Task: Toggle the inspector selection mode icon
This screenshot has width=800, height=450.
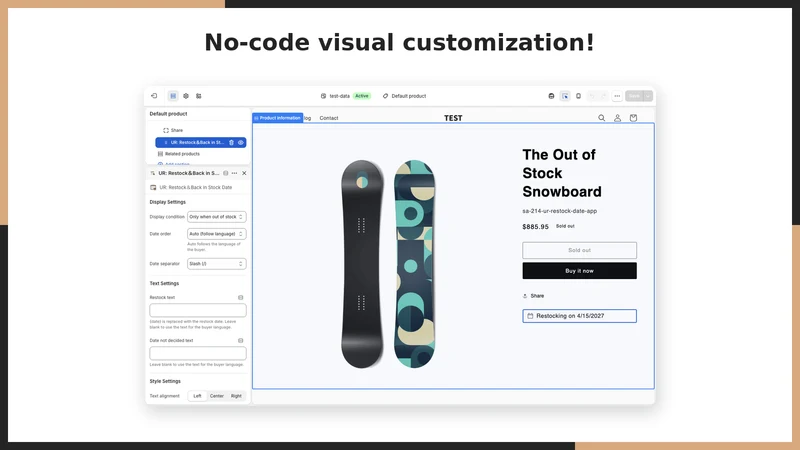Action: coord(565,96)
